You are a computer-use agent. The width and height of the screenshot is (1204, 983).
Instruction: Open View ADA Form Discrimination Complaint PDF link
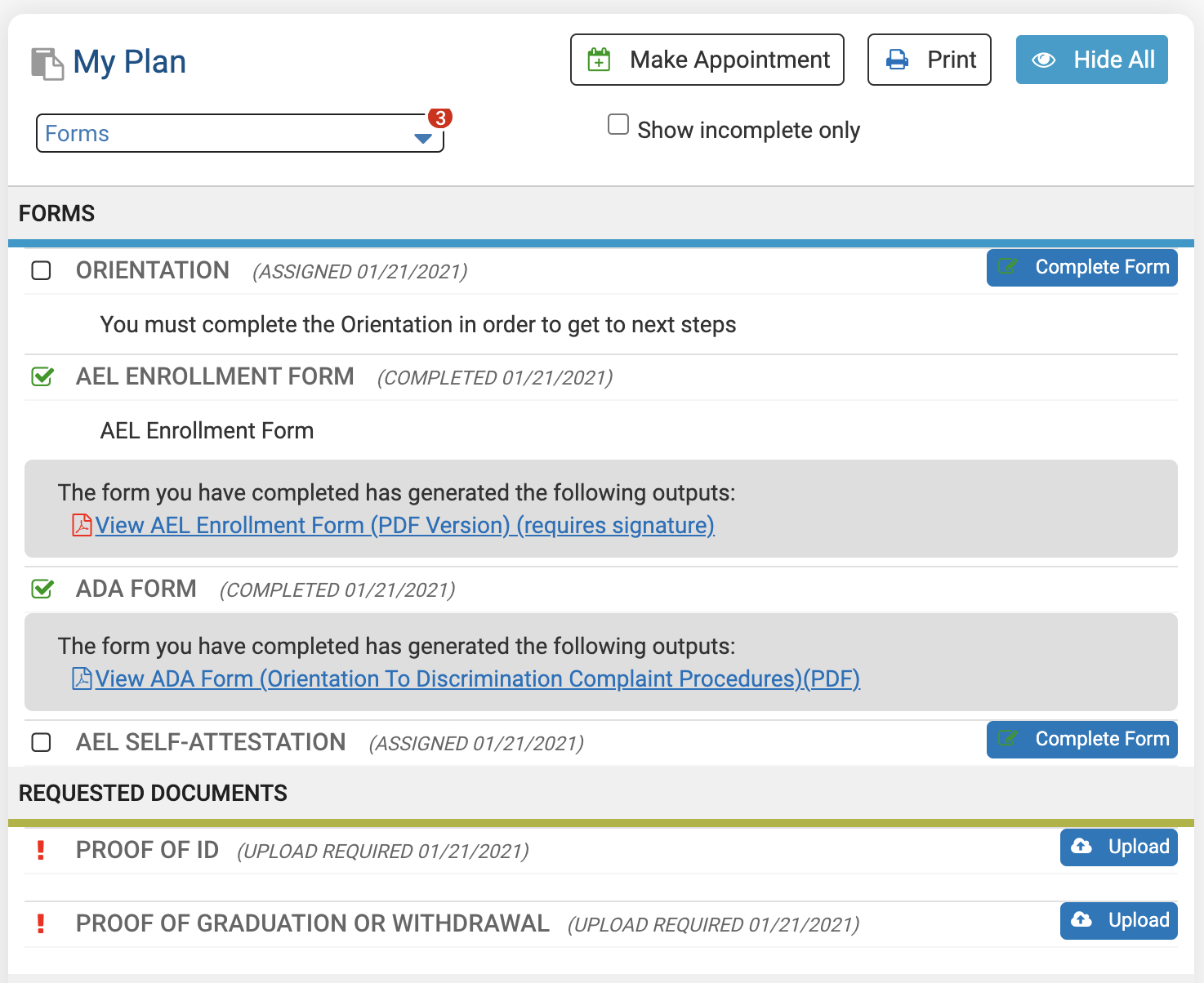[478, 678]
